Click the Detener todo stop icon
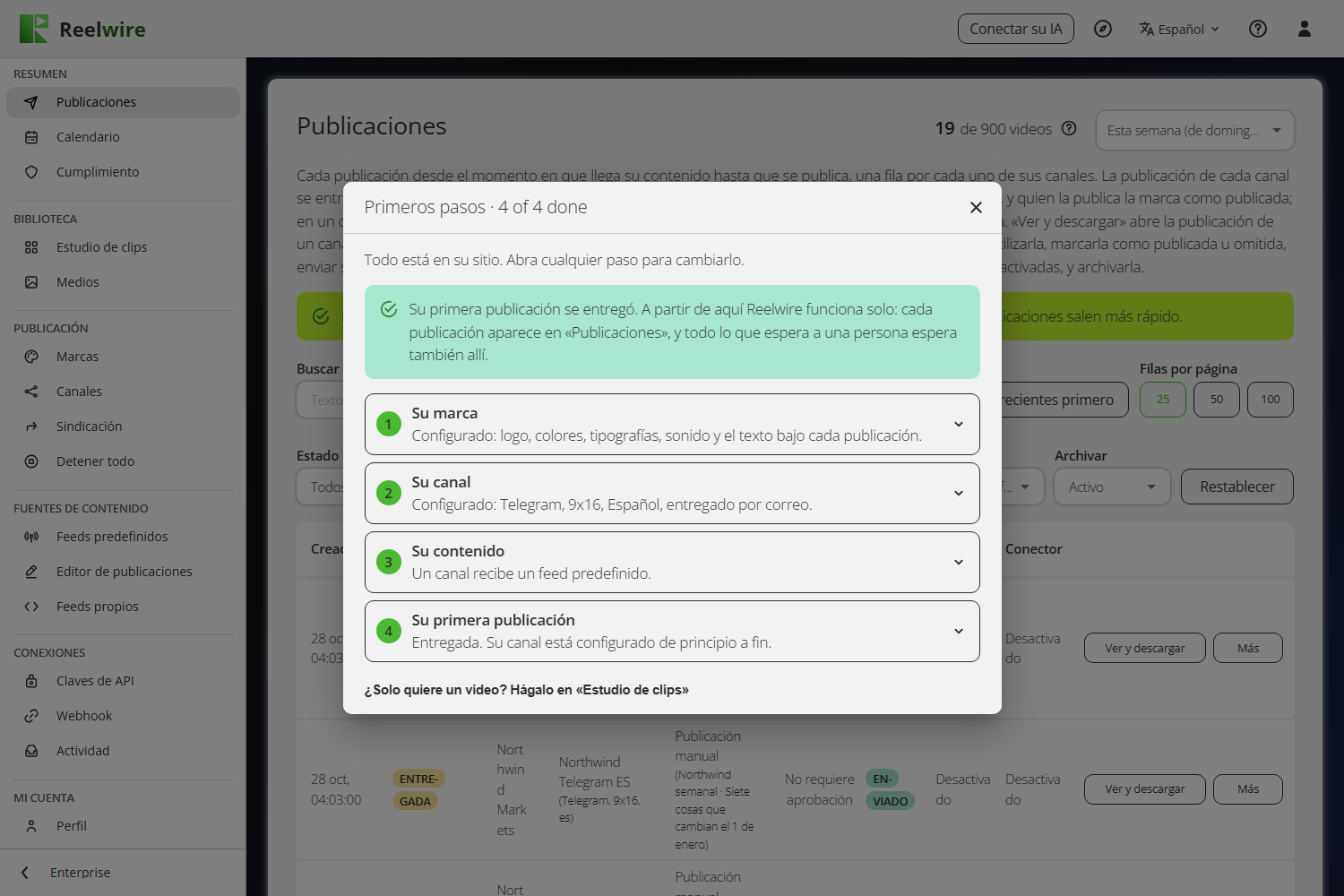Screen dimensions: 1344x896 point(31,461)
